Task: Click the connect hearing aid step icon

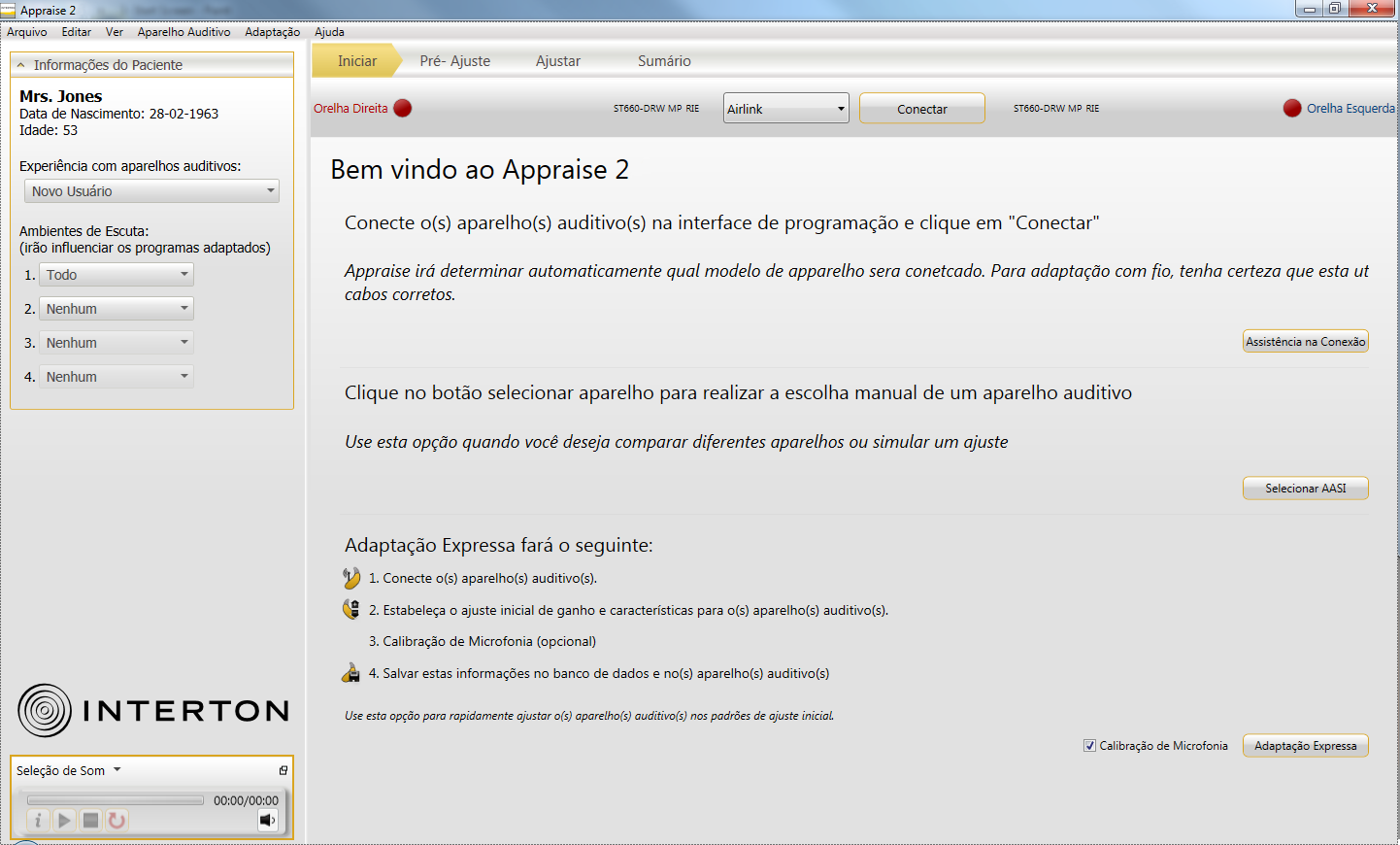Action: tap(351, 578)
